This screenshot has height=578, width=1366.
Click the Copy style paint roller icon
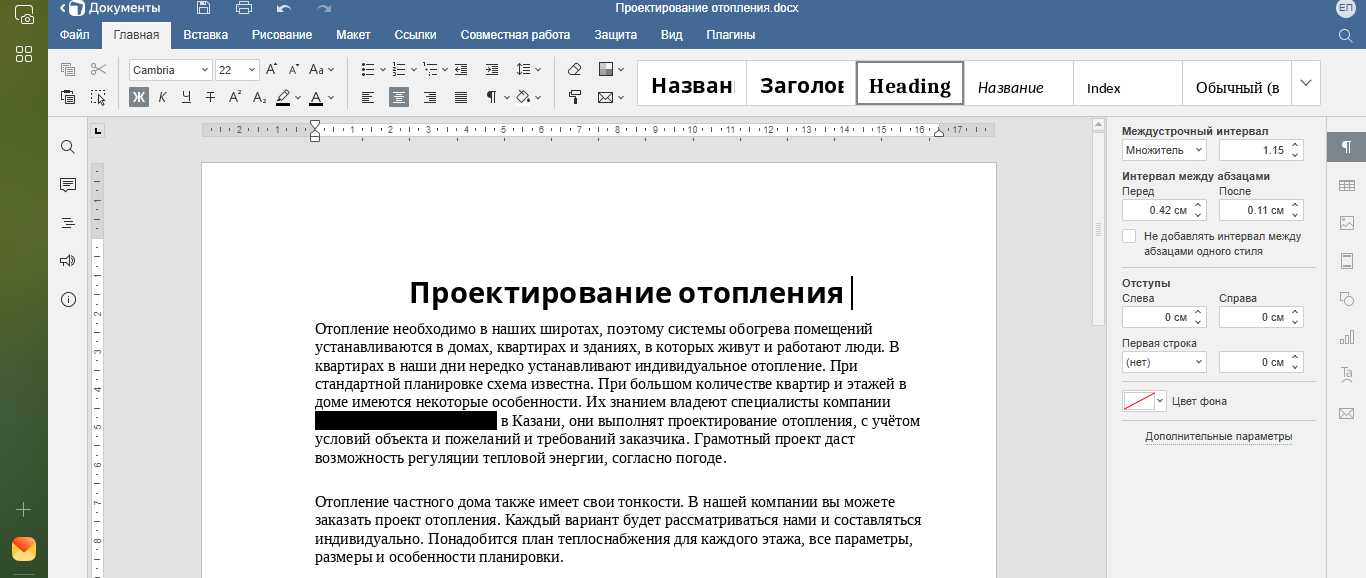(574, 97)
